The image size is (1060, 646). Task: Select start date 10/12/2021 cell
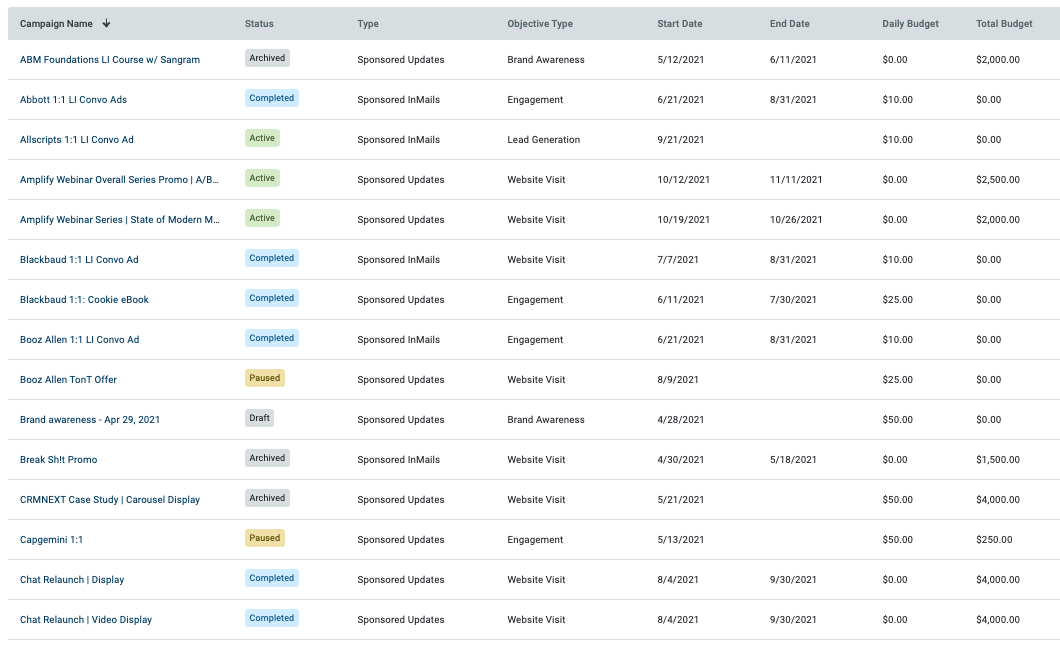tap(683, 179)
